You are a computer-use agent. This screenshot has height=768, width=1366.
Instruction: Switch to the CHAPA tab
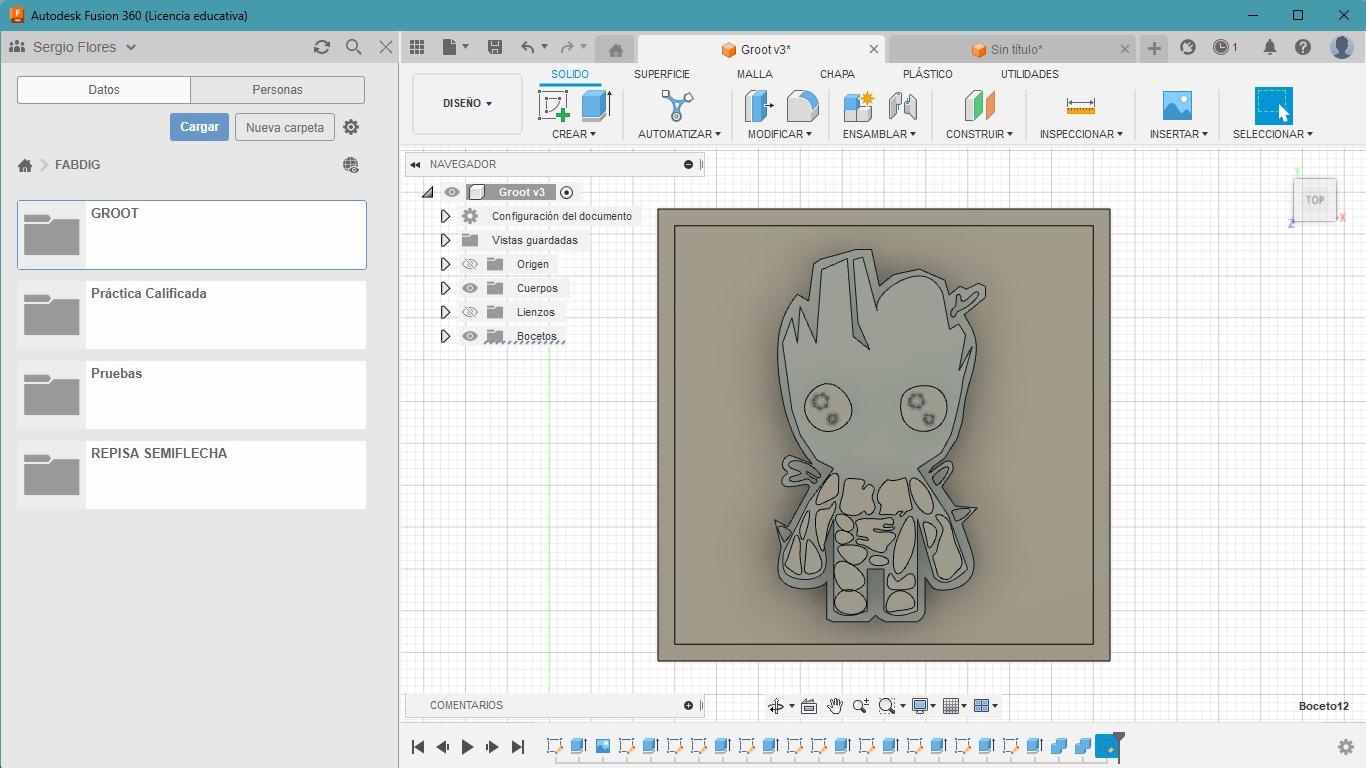point(837,74)
